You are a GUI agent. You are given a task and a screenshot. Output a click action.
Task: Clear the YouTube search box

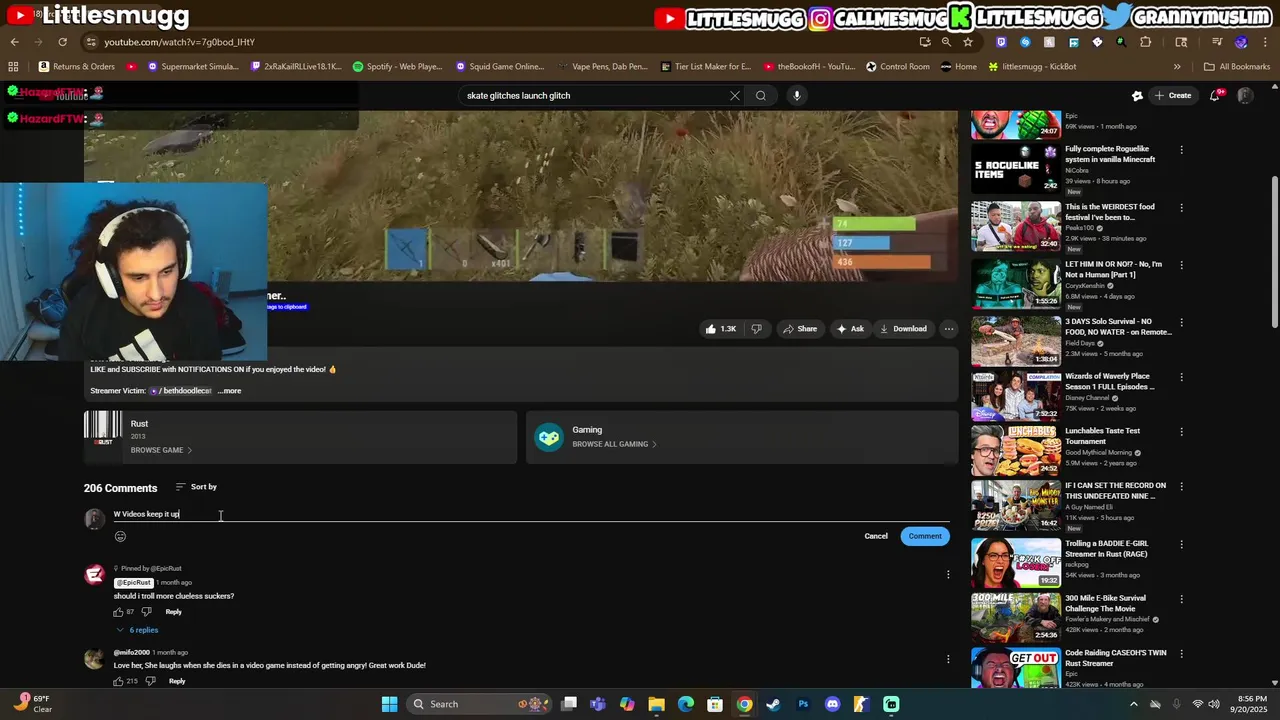click(x=735, y=96)
